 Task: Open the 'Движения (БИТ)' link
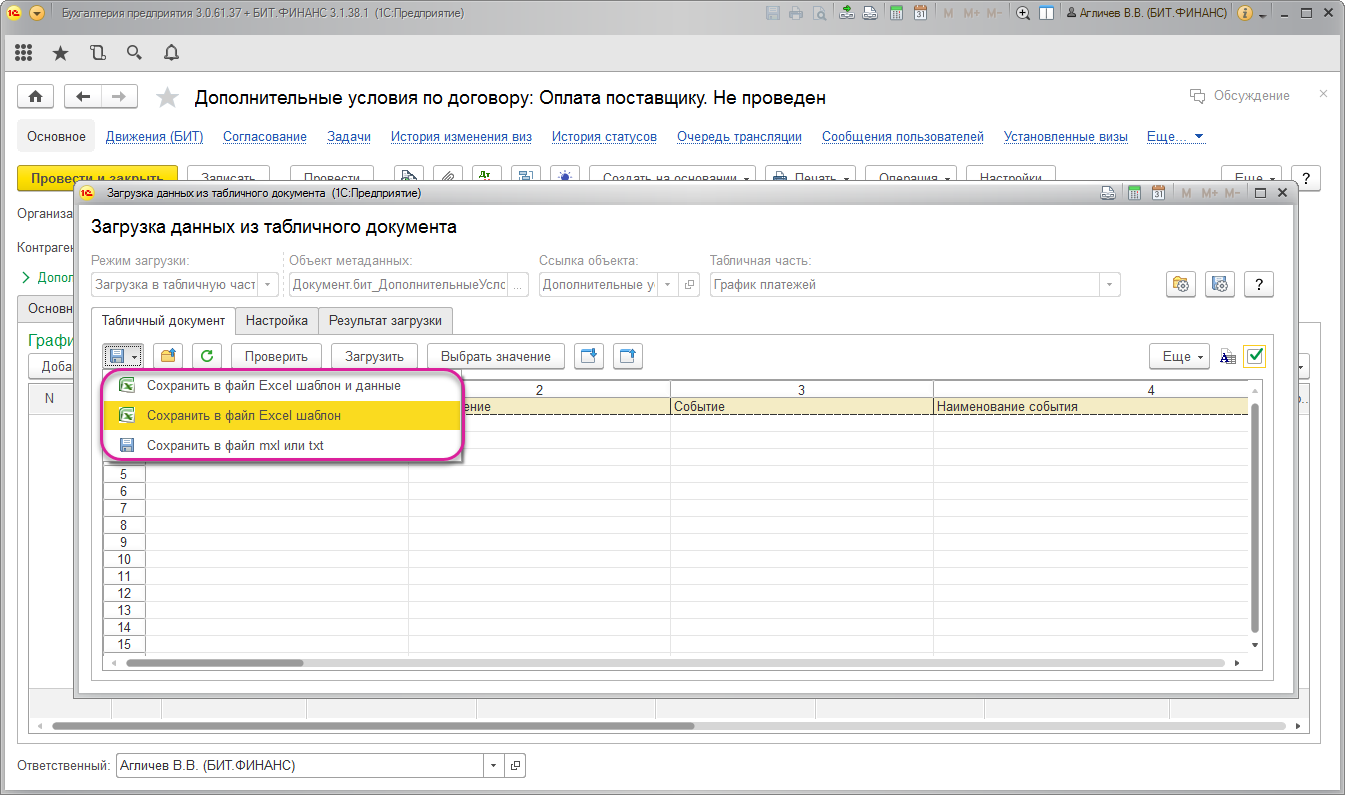(154, 137)
